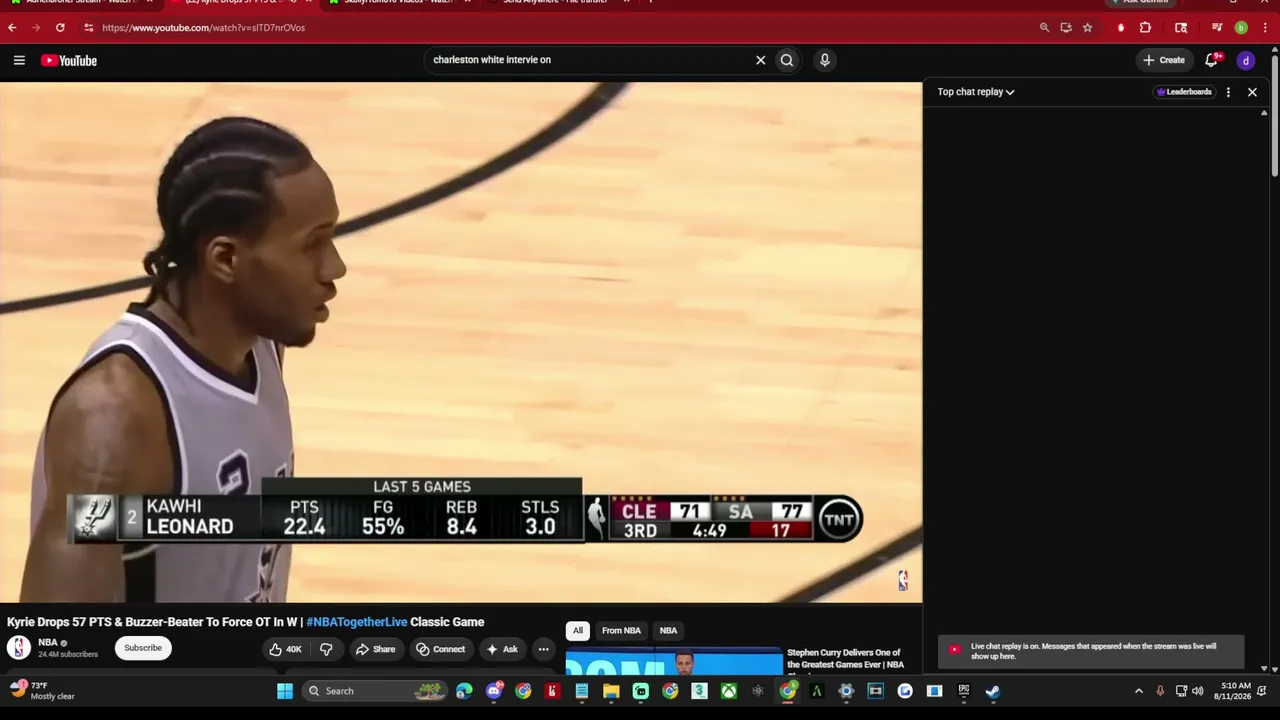Open the zoom magnifier in address bar
1280x720 pixels.
click(x=1044, y=28)
